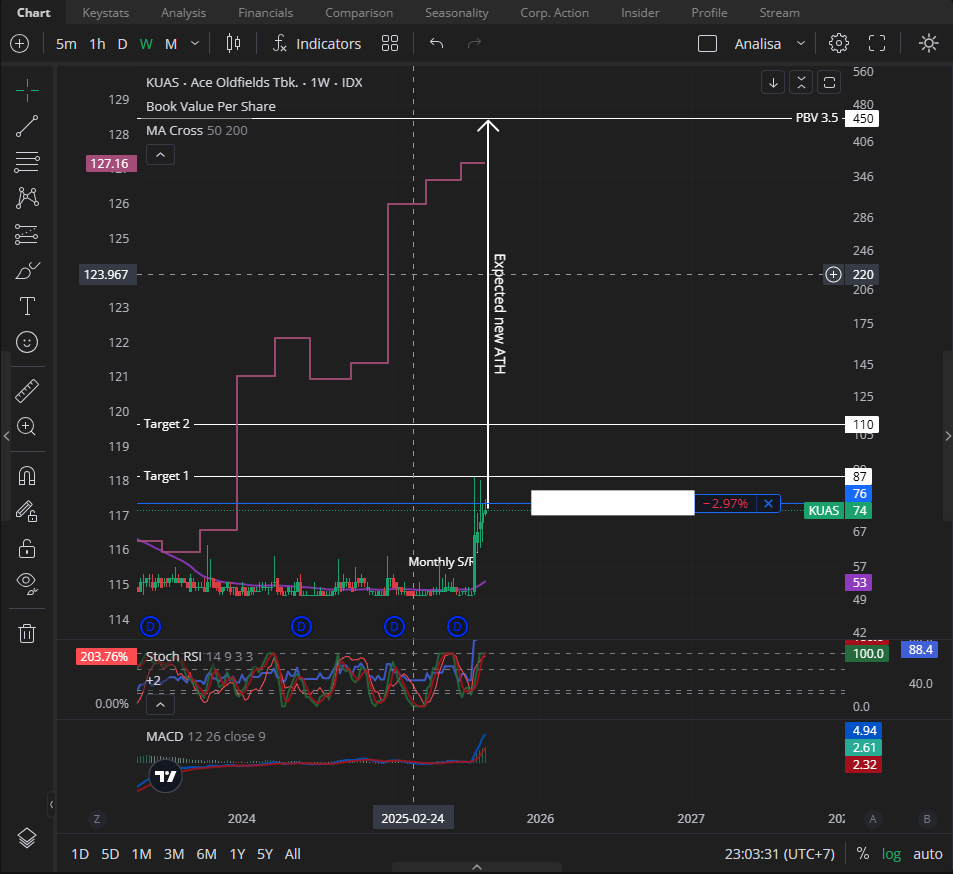The image size is (953, 874).
Task: Open chart settings gear
Action: pyautogui.click(x=839, y=44)
